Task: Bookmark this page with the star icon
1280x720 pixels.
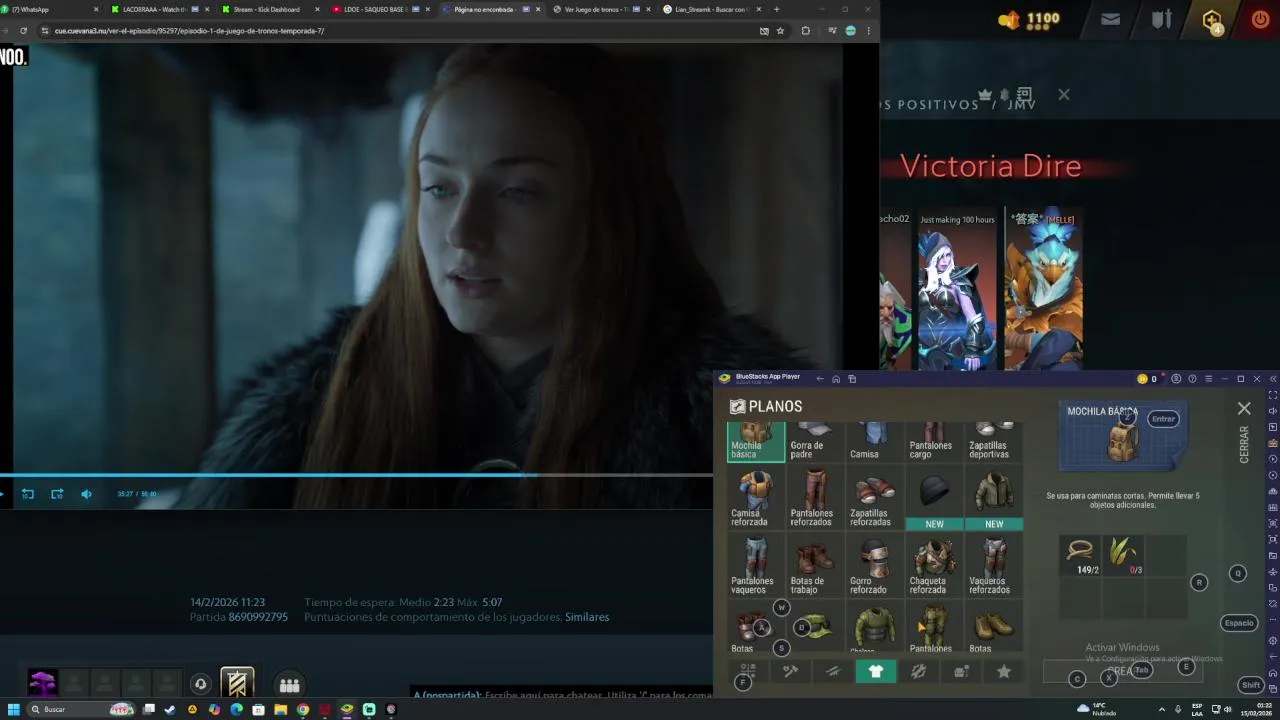Action: pos(780,31)
